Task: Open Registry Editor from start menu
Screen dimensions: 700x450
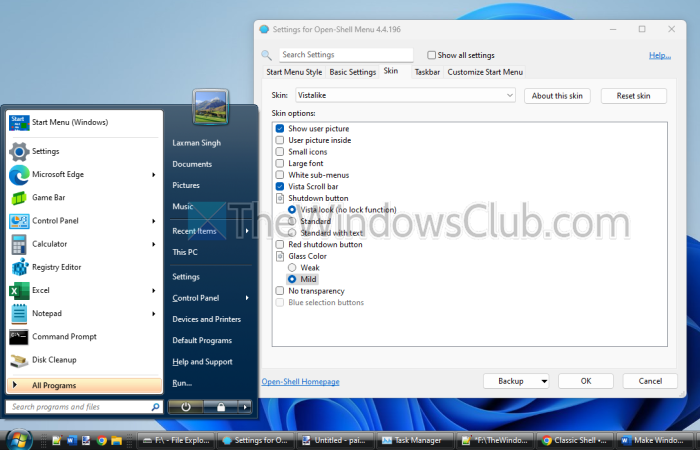Action: (84, 267)
